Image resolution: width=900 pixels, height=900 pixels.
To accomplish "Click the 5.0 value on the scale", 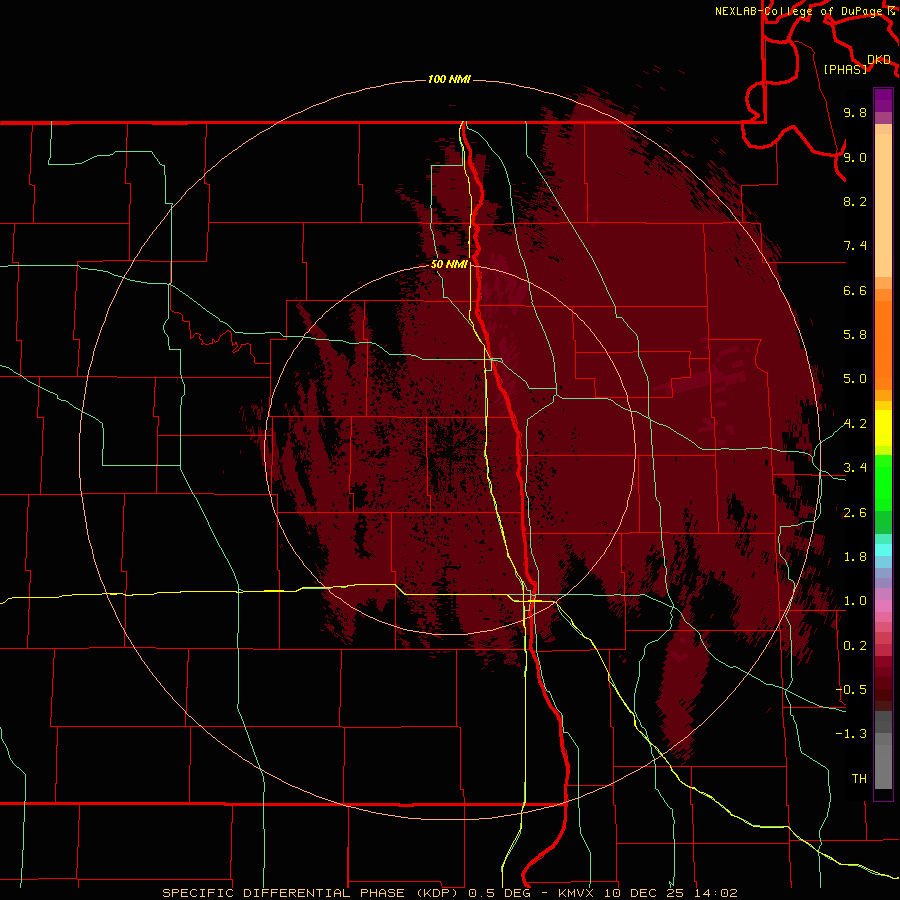I will tap(855, 379).
